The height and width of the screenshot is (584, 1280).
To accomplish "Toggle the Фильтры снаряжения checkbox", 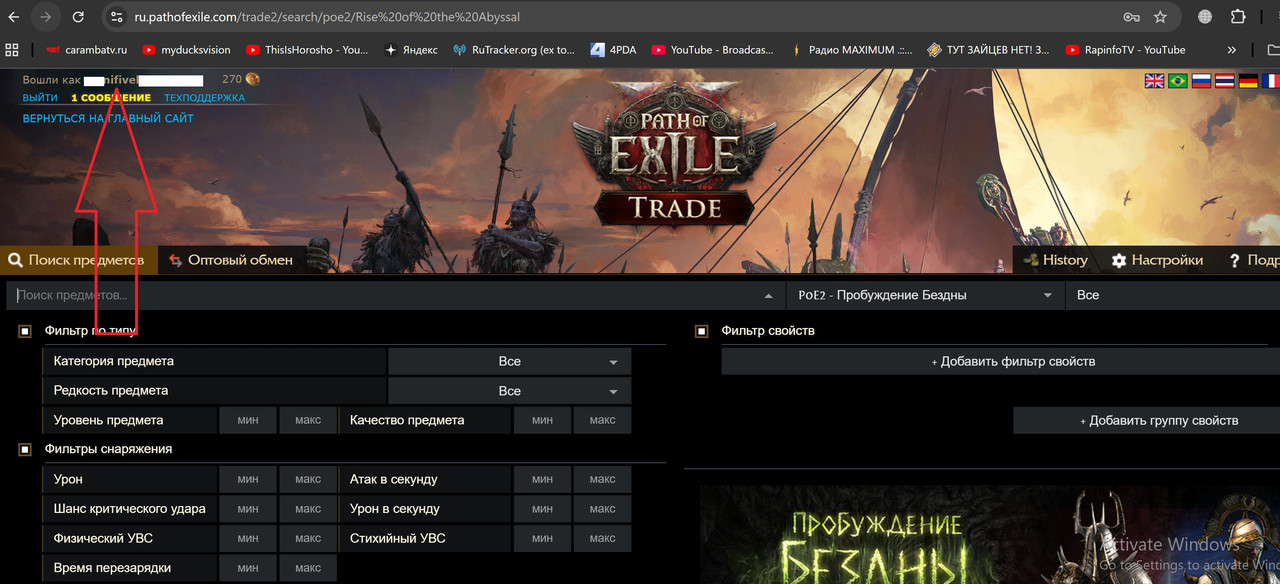I will [x=25, y=449].
